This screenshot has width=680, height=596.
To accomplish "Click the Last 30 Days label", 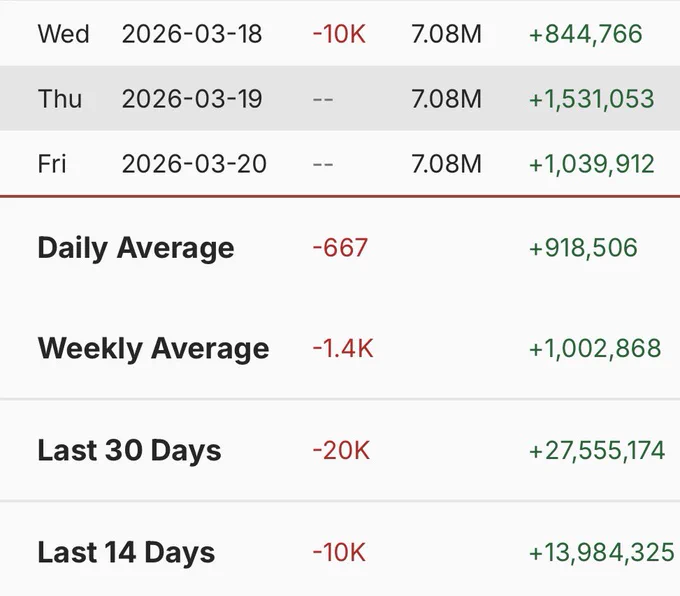I will coord(129,450).
